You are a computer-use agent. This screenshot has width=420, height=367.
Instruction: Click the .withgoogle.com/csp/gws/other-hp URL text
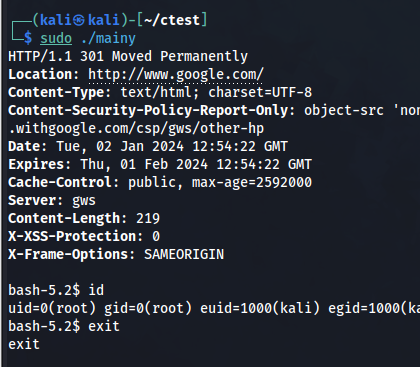pyautogui.click(x=136, y=128)
